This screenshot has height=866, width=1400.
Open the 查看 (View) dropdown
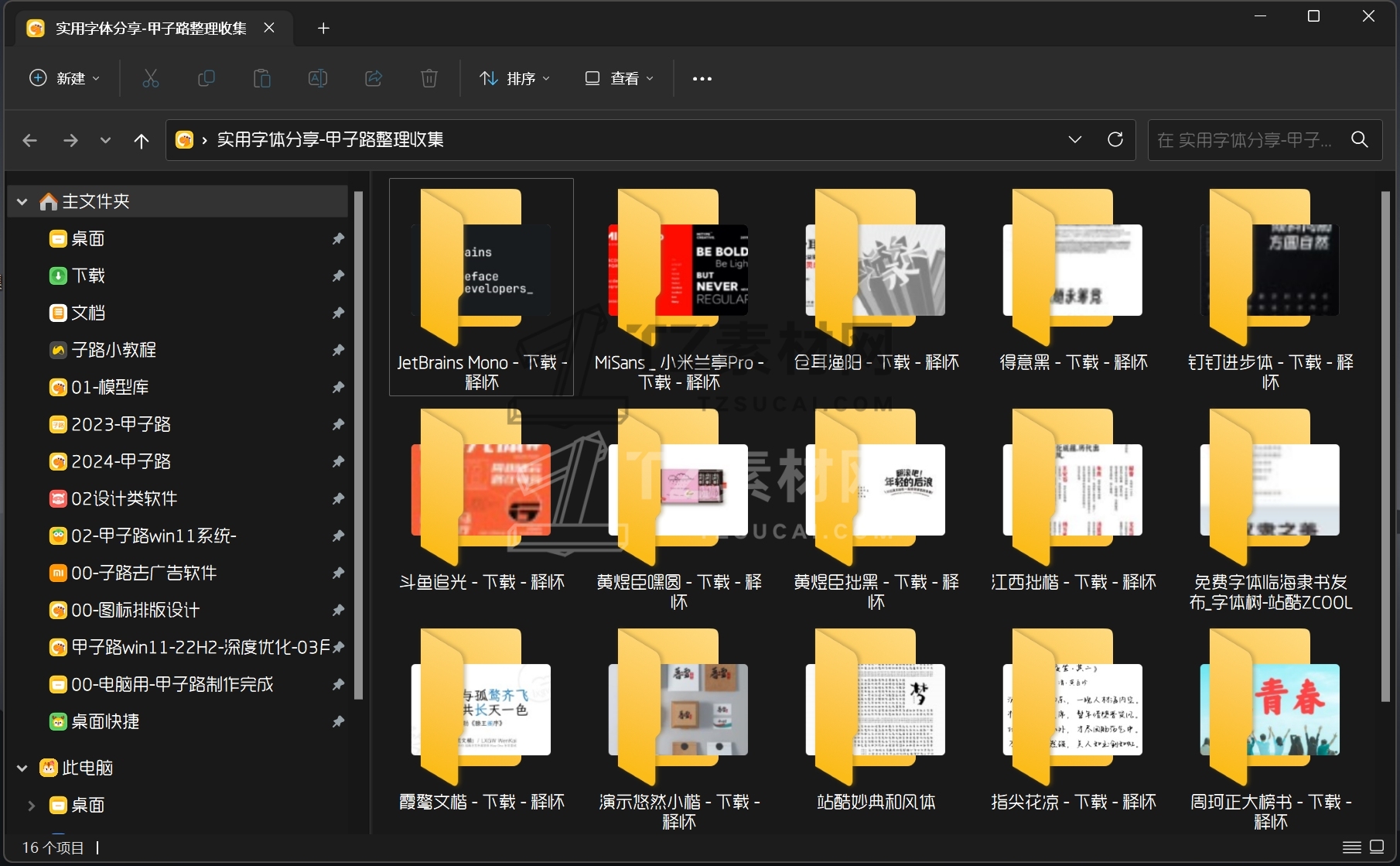pos(620,78)
